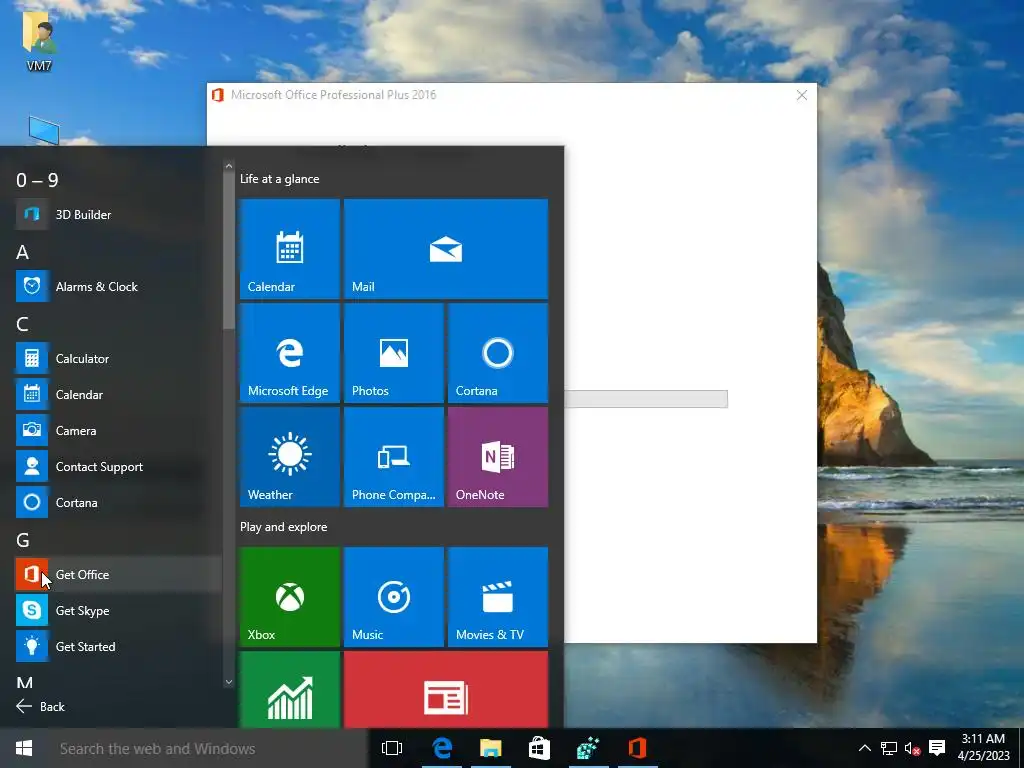Switch to the Office installer taskbar icon

pos(637,748)
